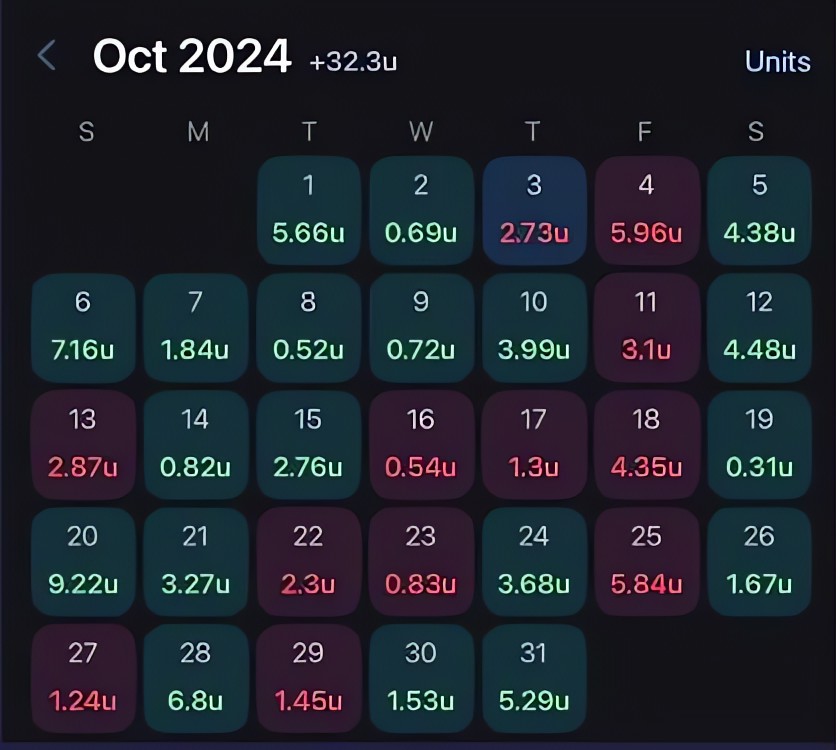Image resolution: width=840 pixels, height=750 pixels.
Task: Go to previous month with back chevron
Action: pos(47,55)
